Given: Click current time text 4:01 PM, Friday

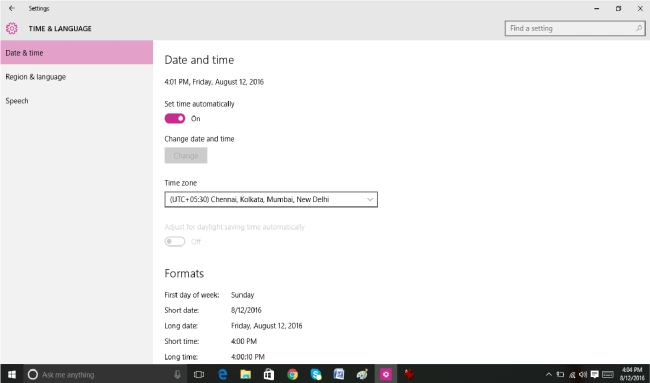Looking at the screenshot, I should 214,82.
